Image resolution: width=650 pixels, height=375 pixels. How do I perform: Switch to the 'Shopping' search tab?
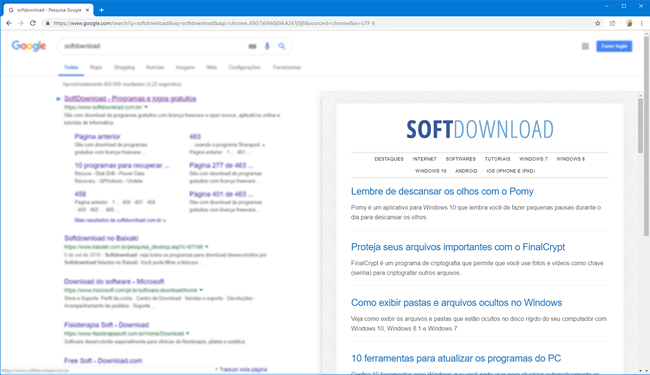tap(124, 67)
